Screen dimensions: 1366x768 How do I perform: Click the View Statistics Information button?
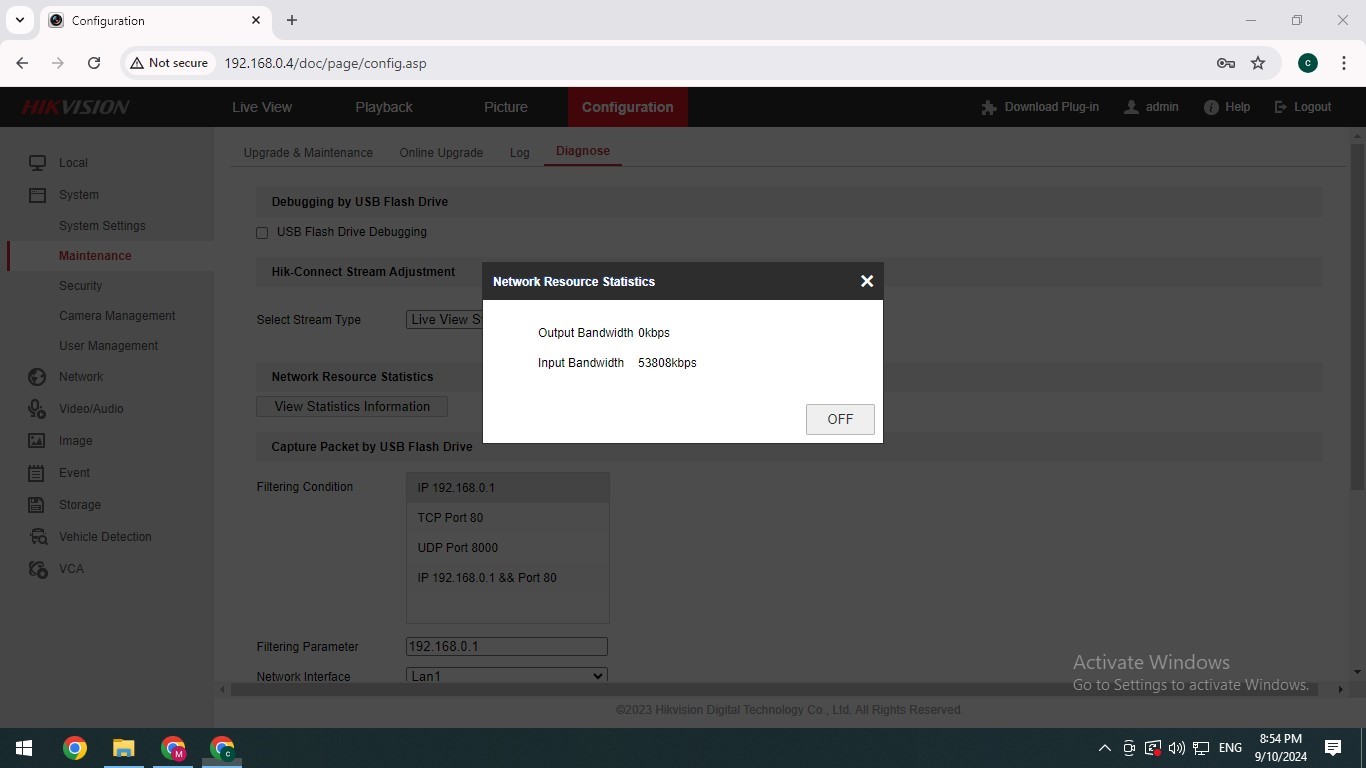(352, 407)
